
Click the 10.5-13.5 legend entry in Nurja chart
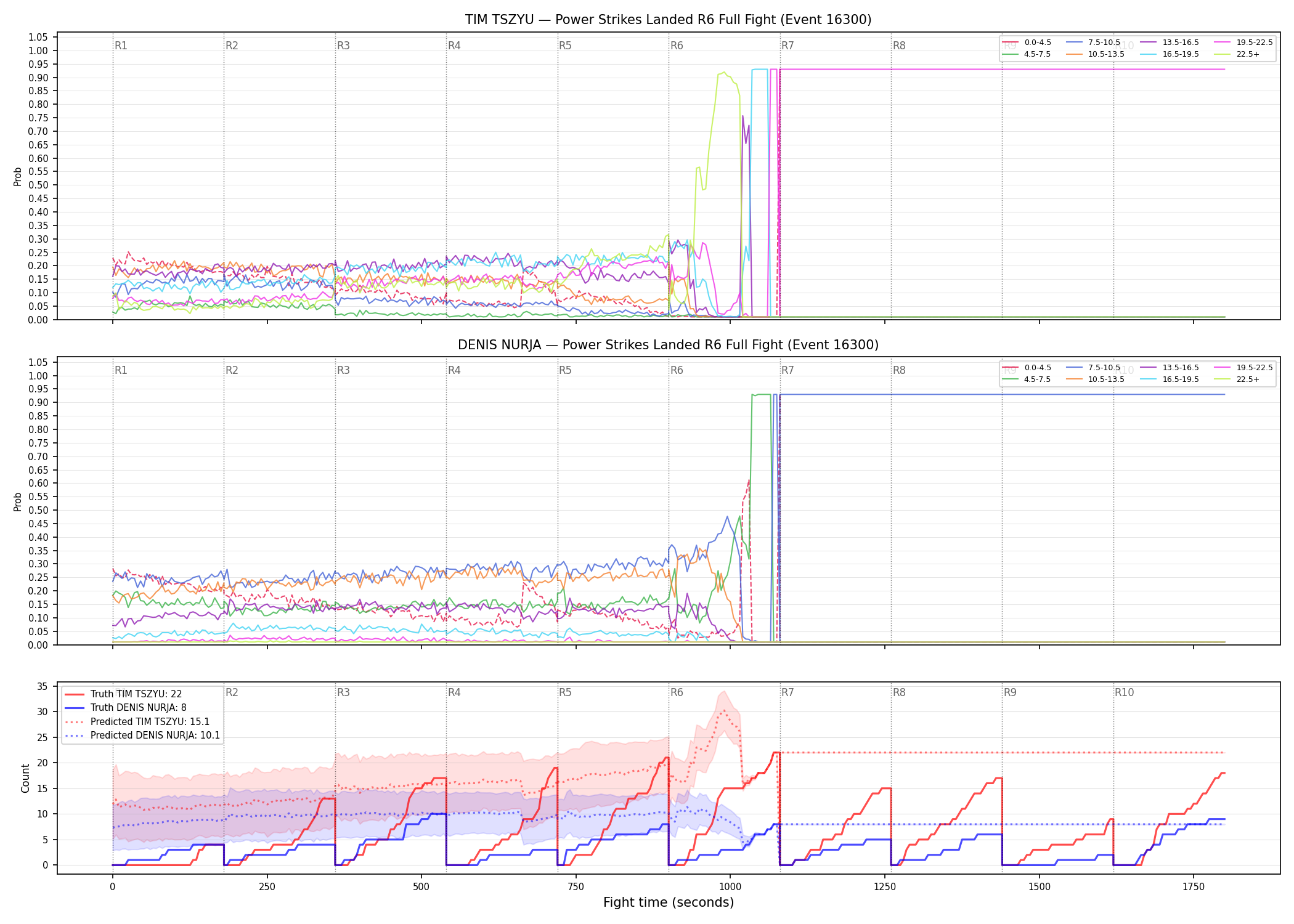(x=1096, y=379)
